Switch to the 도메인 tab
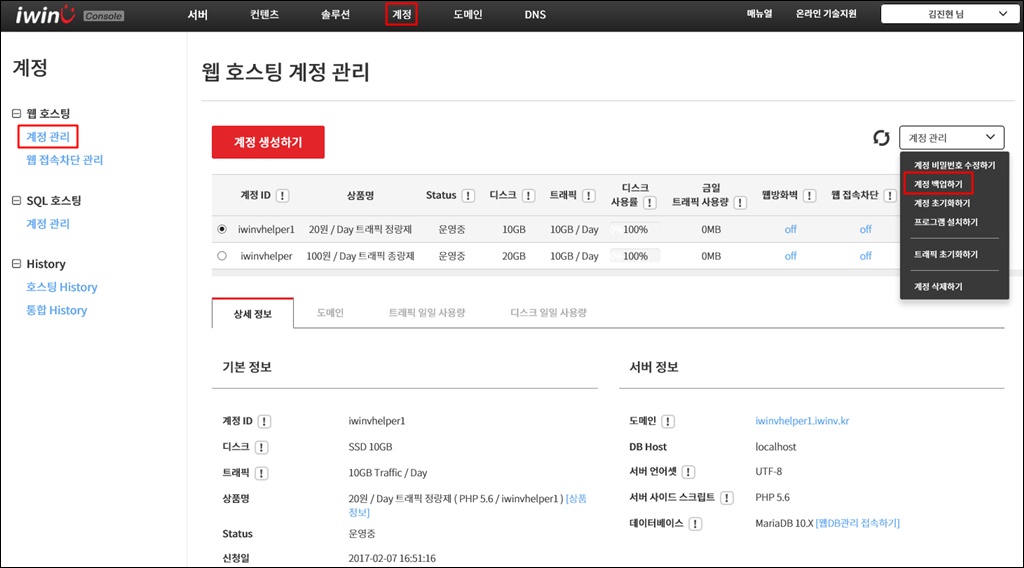Screen dimensions: 1024x568 tap(330, 313)
